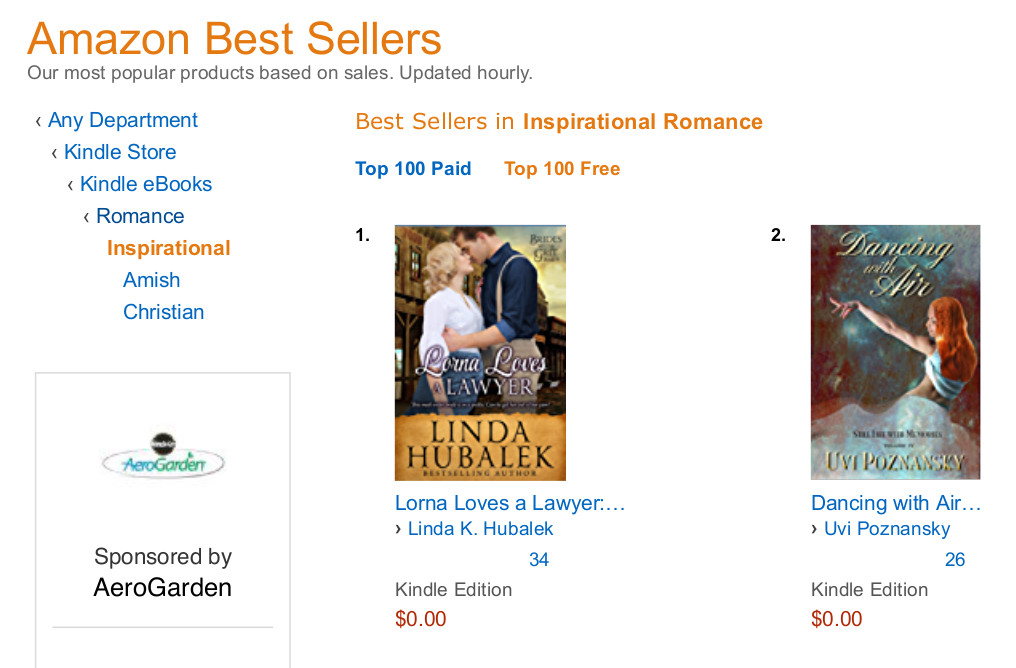Viewport: 1016px width, 668px height.
Task: Open the Amish subcategory
Action: tap(152, 280)
